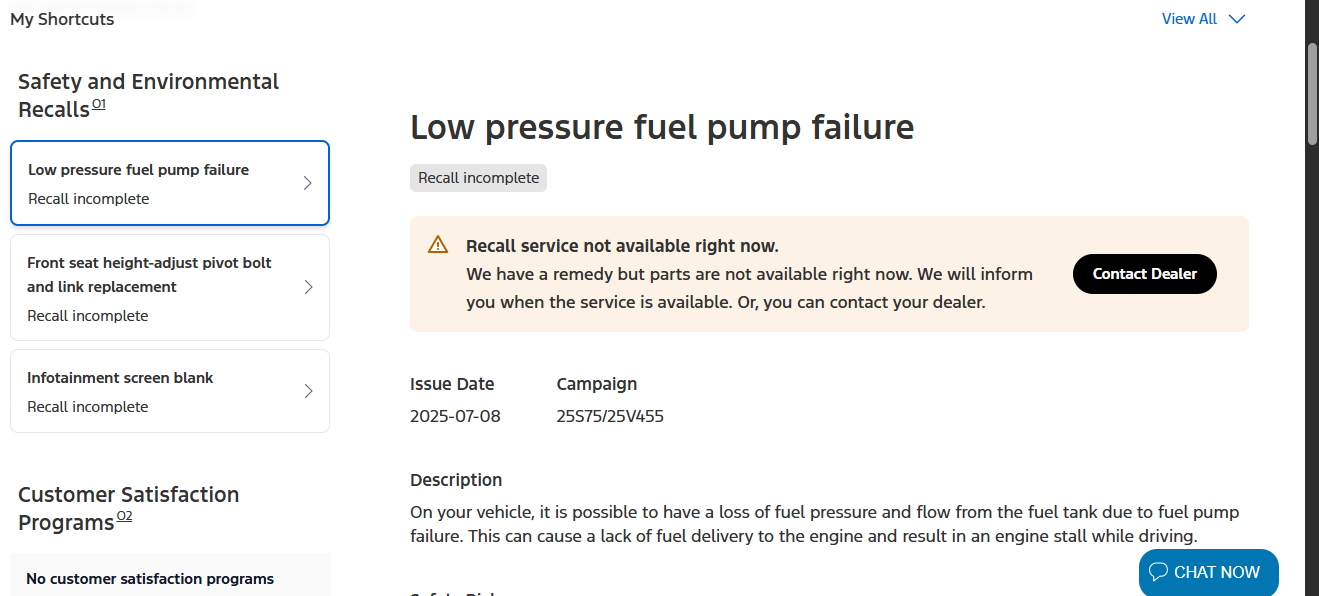Open the View All shortcuts link
1319x596 pixels.
pos(1189,19)
